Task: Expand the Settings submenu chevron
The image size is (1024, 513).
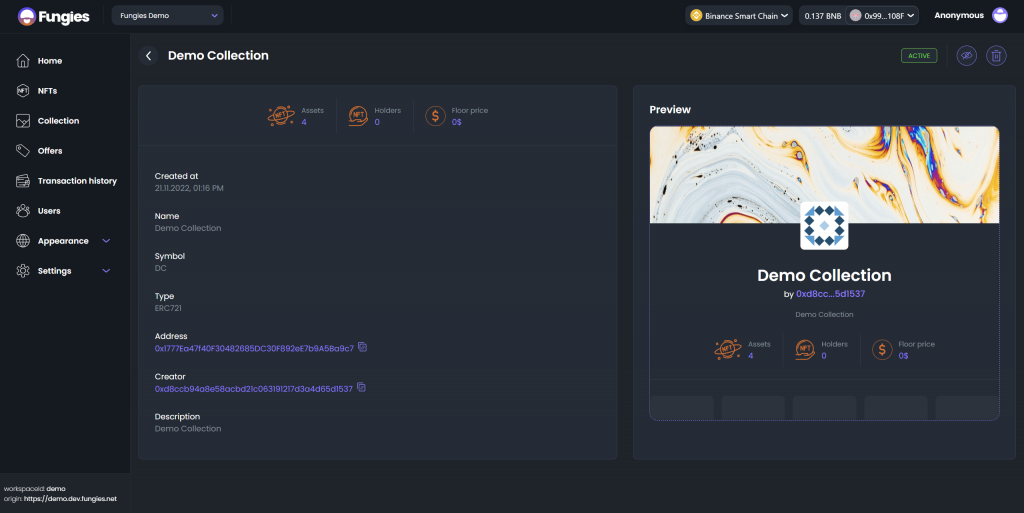Action: 106,271
